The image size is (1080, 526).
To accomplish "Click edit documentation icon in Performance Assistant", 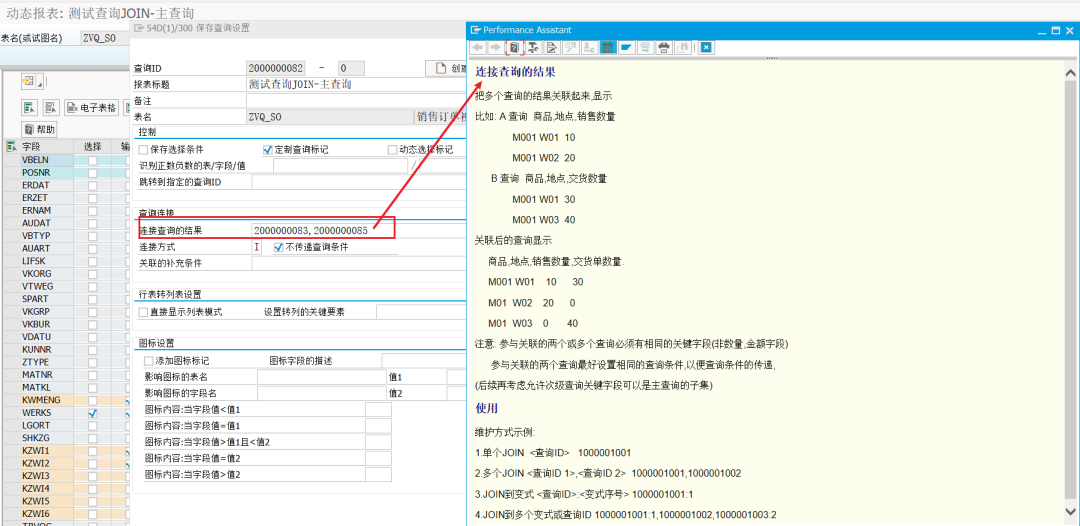I will pyautogui.click(x=551, y=48).
